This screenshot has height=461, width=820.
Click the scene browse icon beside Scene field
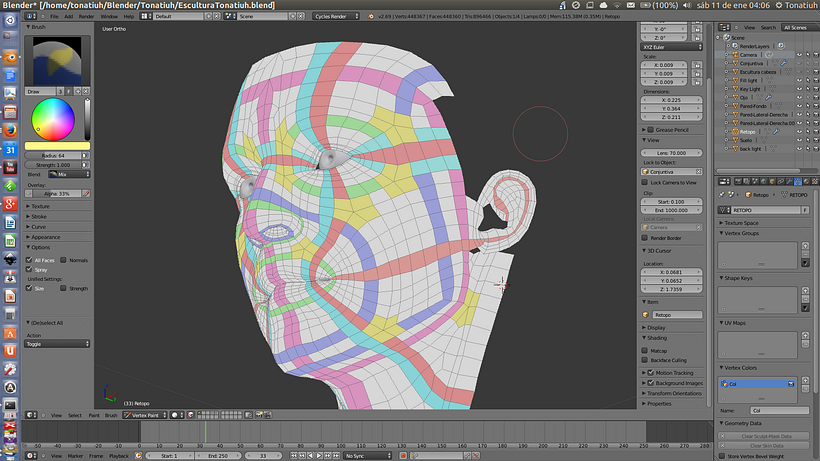229,16
